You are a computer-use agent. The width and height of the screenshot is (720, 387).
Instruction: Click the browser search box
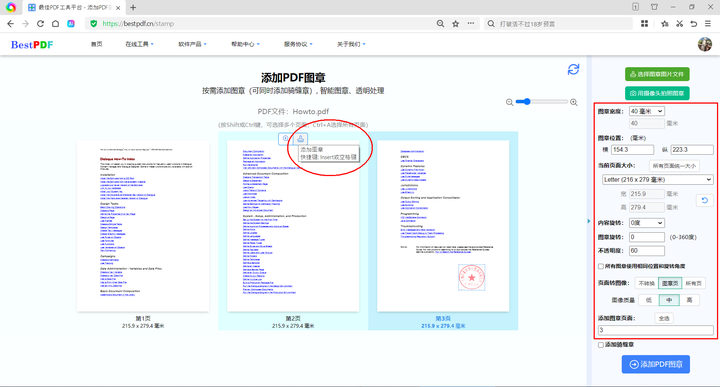(558, 23)
